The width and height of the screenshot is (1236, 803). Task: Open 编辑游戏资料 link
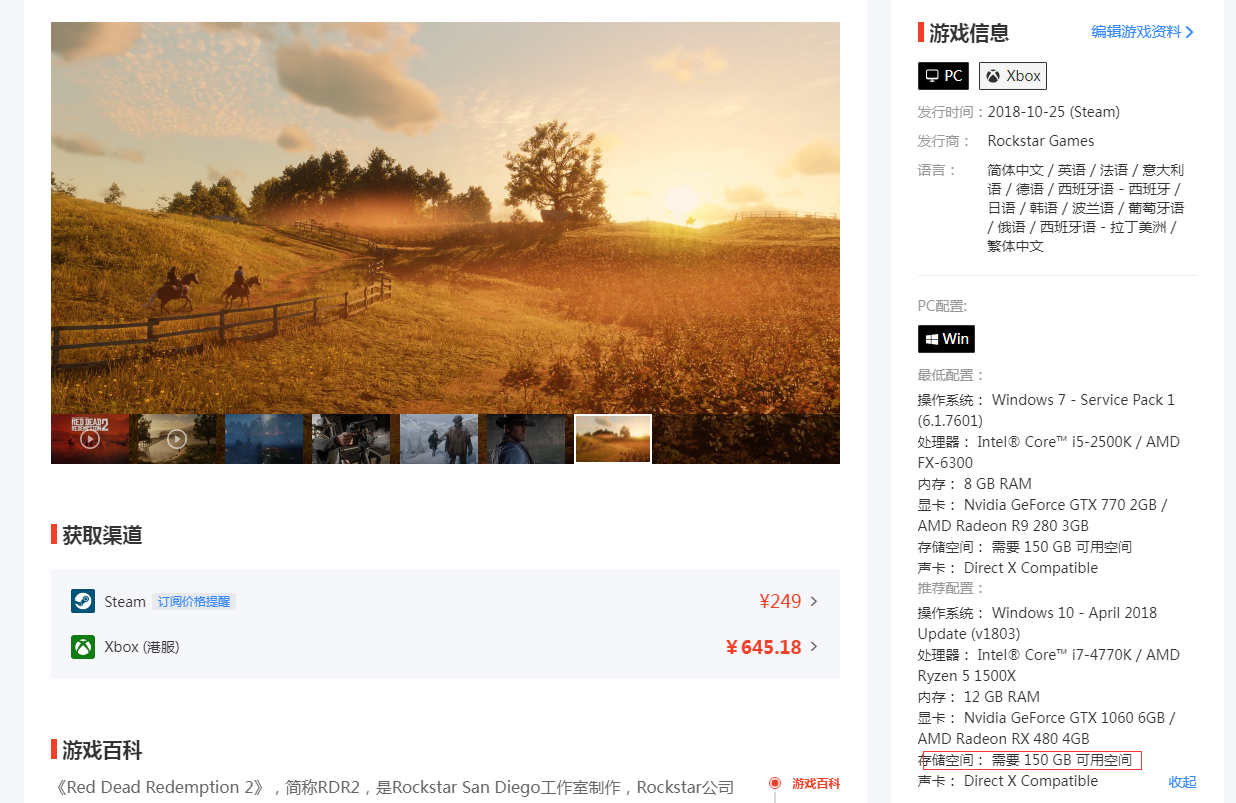coord(1136,32)
